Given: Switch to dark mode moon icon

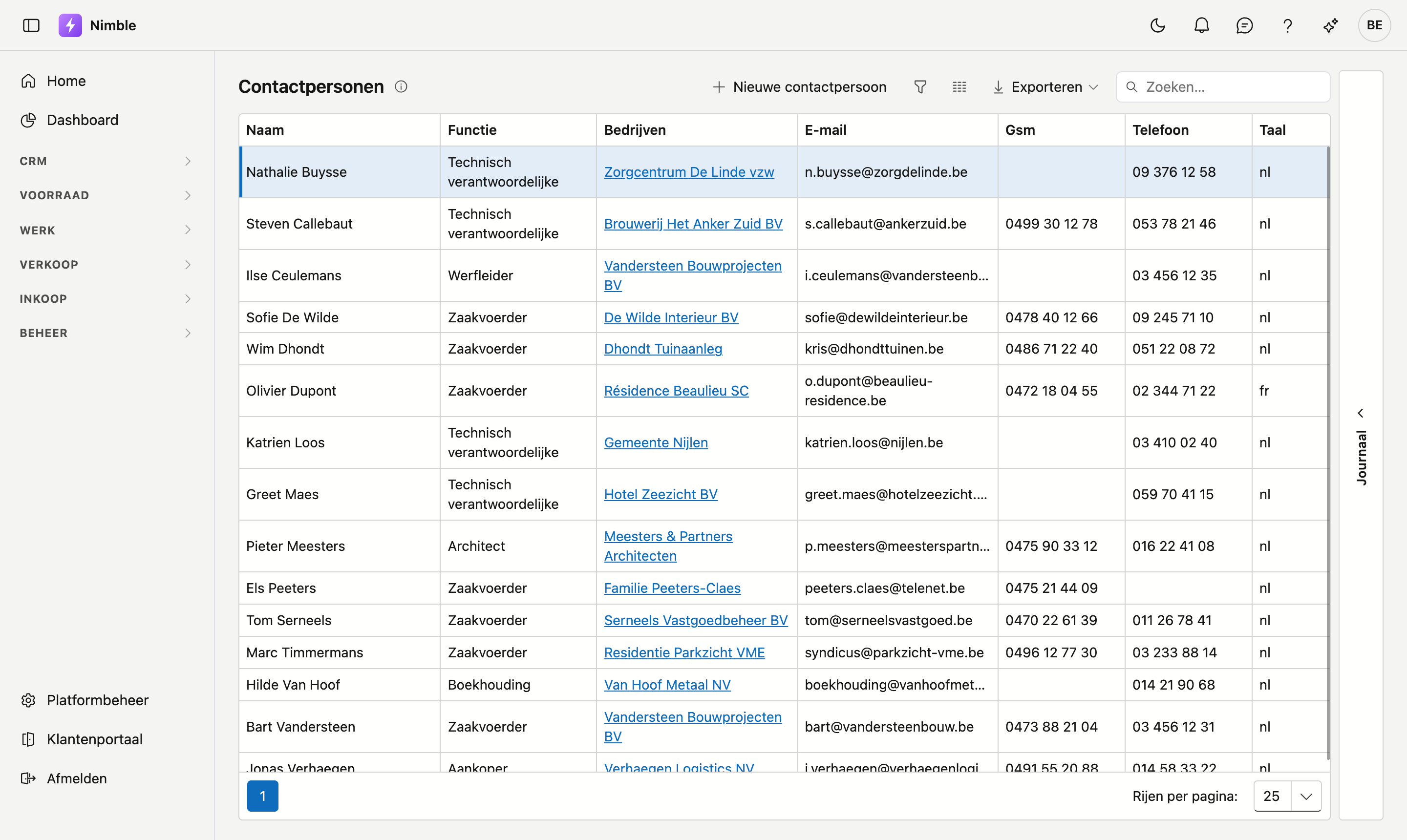Looking at the screenshot, I should click(x=1158, y=25).
